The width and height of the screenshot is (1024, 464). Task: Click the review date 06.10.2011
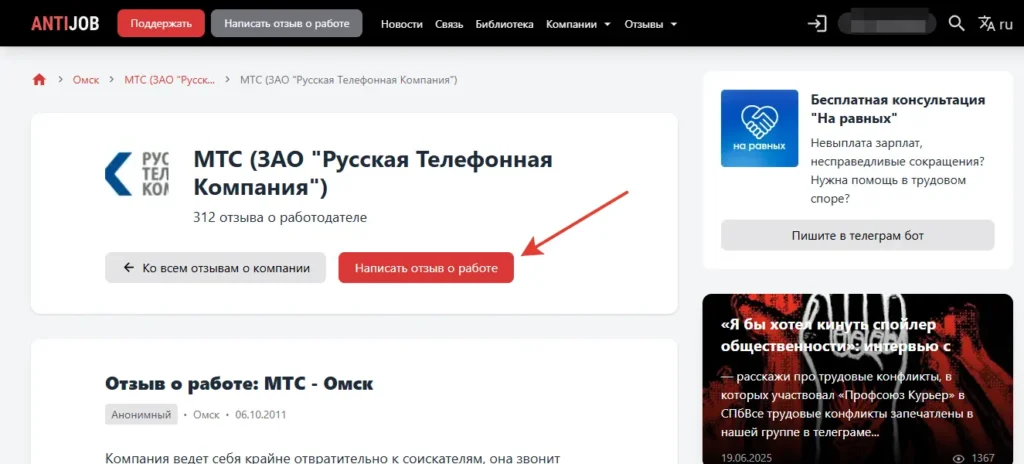pyautogui.click(x=261, y=414)
